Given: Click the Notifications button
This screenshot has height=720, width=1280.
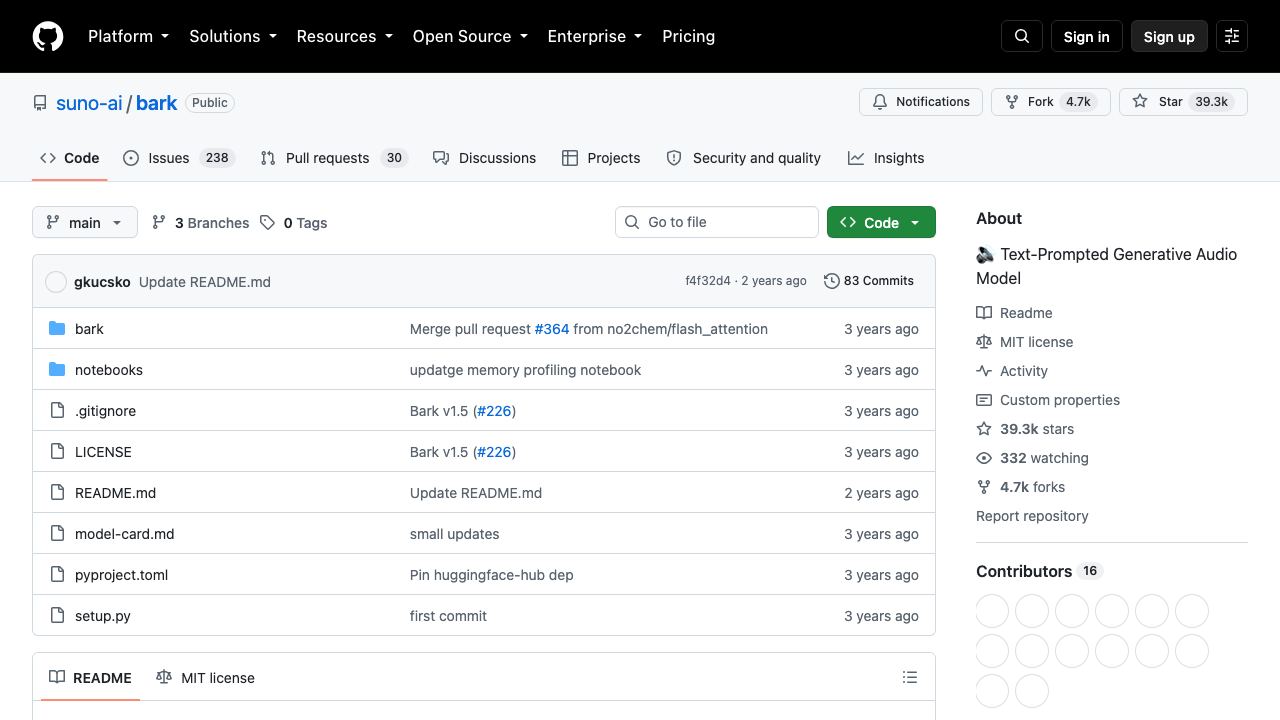Looking at the screenshot, I should tap(921, 102).
